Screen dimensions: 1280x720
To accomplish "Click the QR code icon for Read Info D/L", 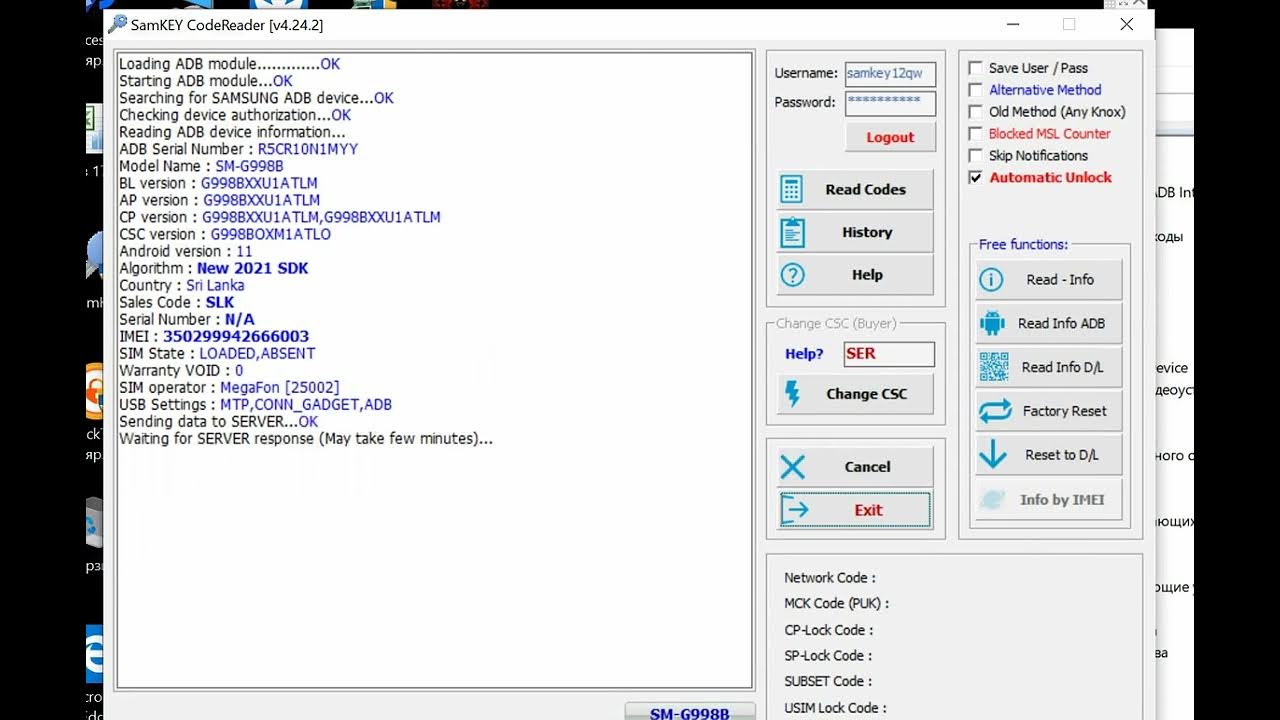I will coord(994,367).
